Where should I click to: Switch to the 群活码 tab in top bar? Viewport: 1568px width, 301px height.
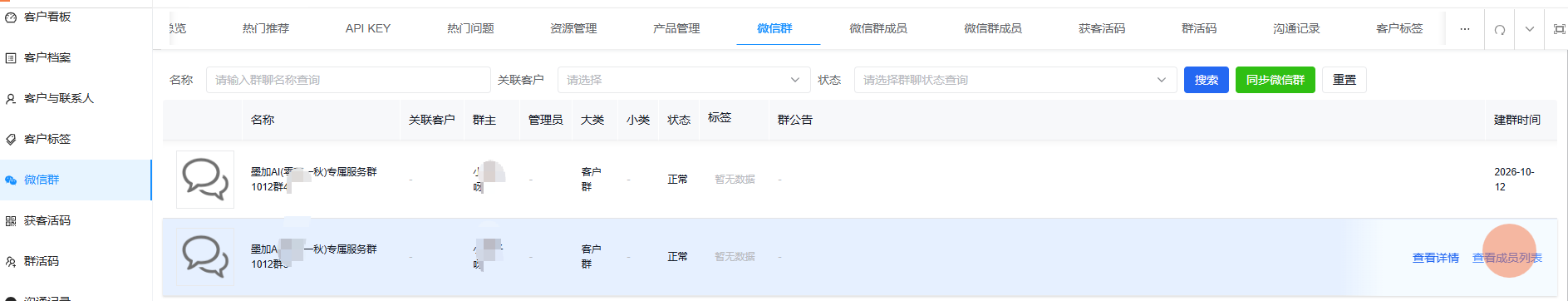click(1199, 28)
